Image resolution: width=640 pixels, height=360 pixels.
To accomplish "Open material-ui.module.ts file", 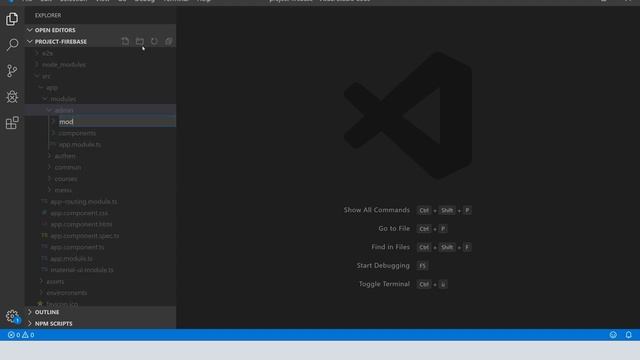I will [x=82, y=270].
